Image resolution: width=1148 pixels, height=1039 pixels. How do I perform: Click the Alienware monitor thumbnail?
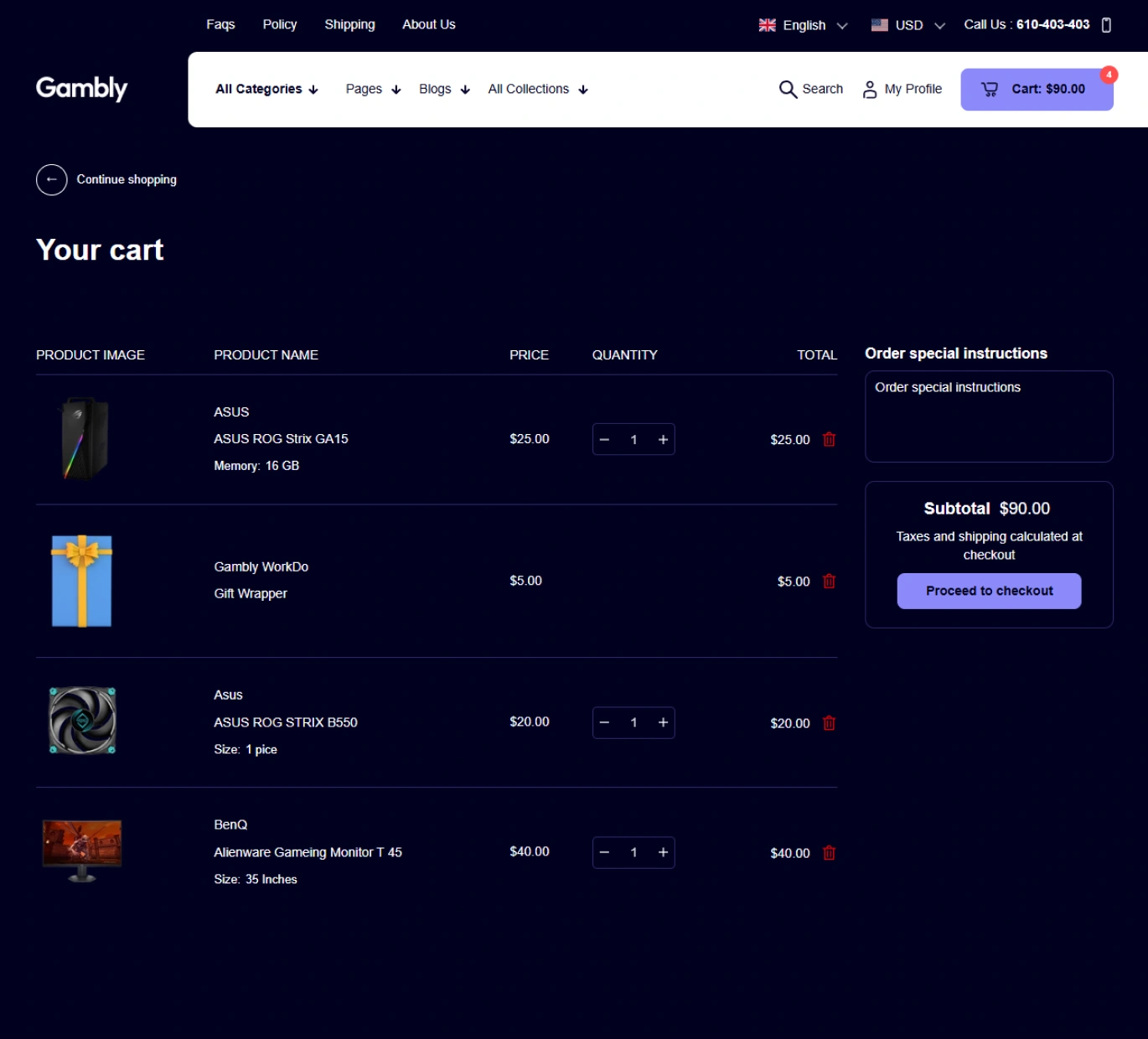pos(82,851)
